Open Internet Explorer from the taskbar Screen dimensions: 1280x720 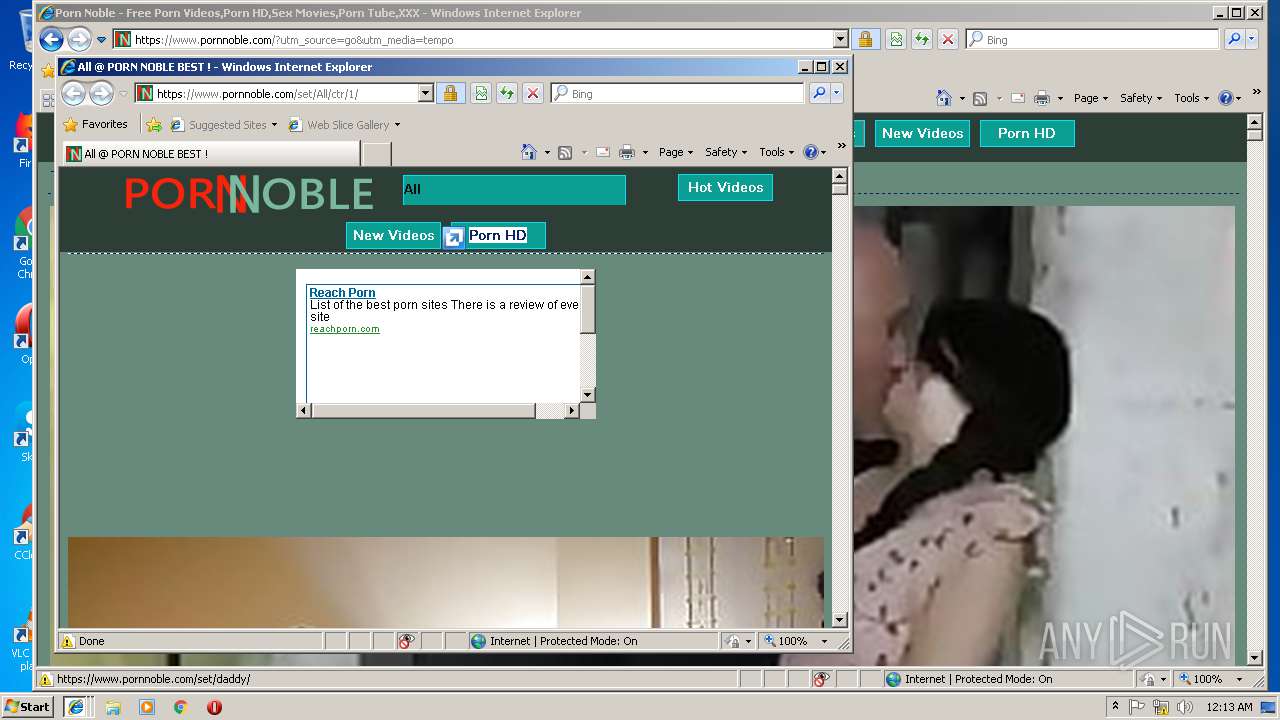(x=75, y=707)
